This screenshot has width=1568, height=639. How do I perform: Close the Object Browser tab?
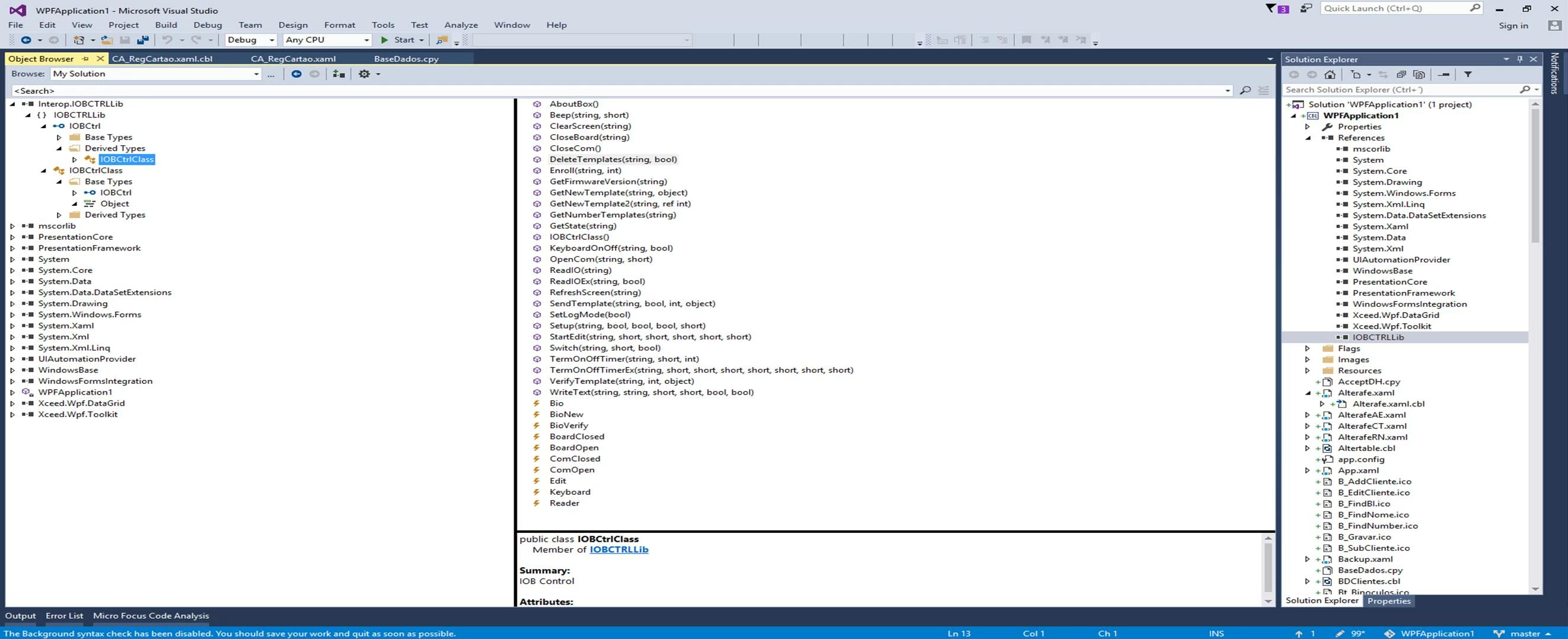pos(100,59)
